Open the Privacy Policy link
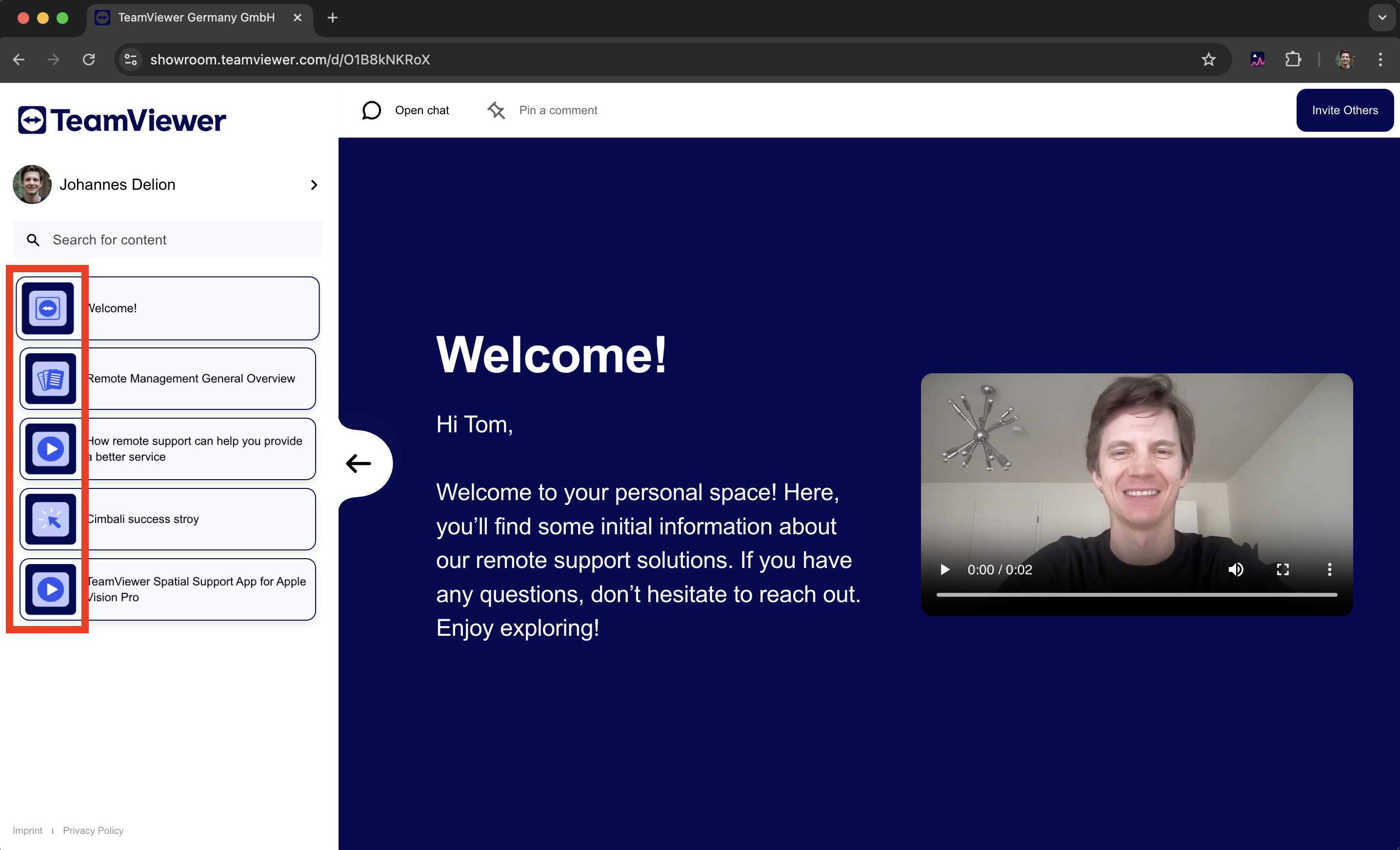 (x=93, y=830)
